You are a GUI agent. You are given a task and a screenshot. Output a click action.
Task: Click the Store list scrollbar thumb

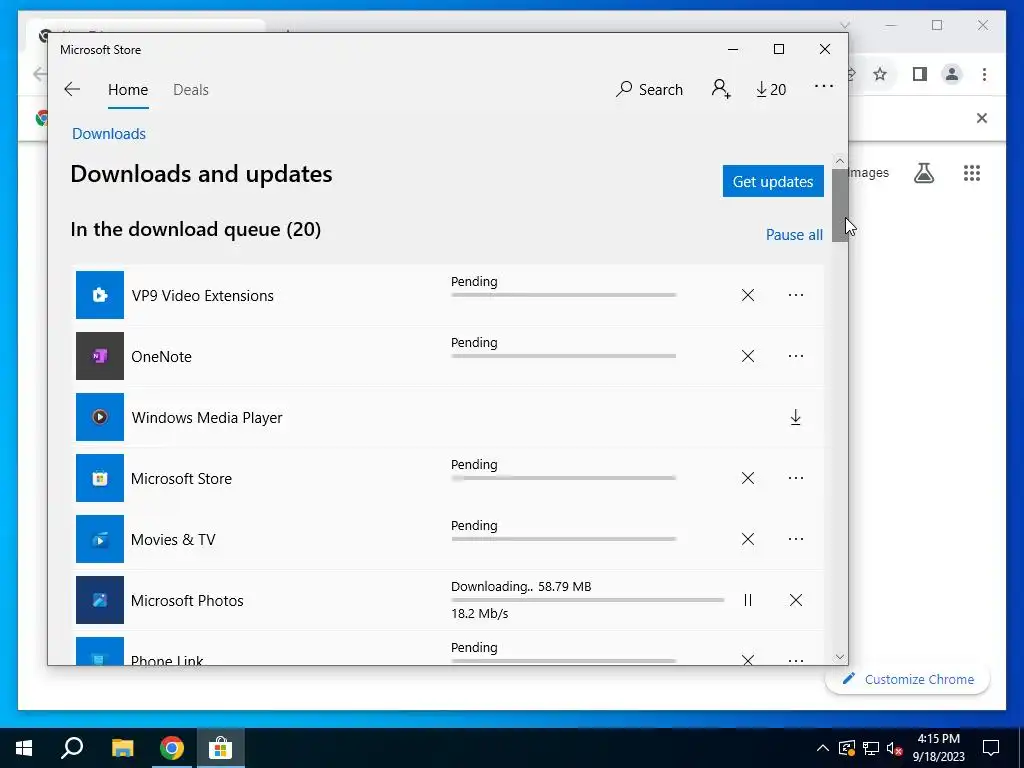click(839, 205)
